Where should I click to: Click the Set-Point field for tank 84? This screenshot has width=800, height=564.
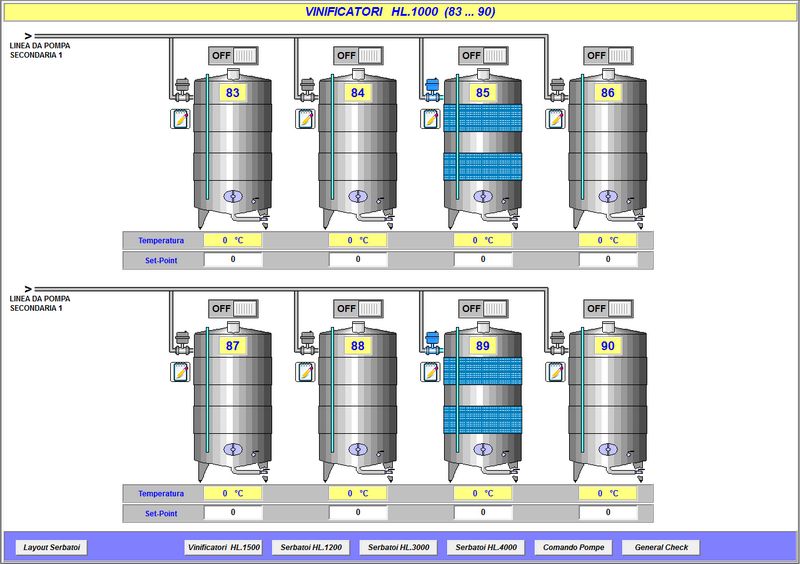pos(358,260)
